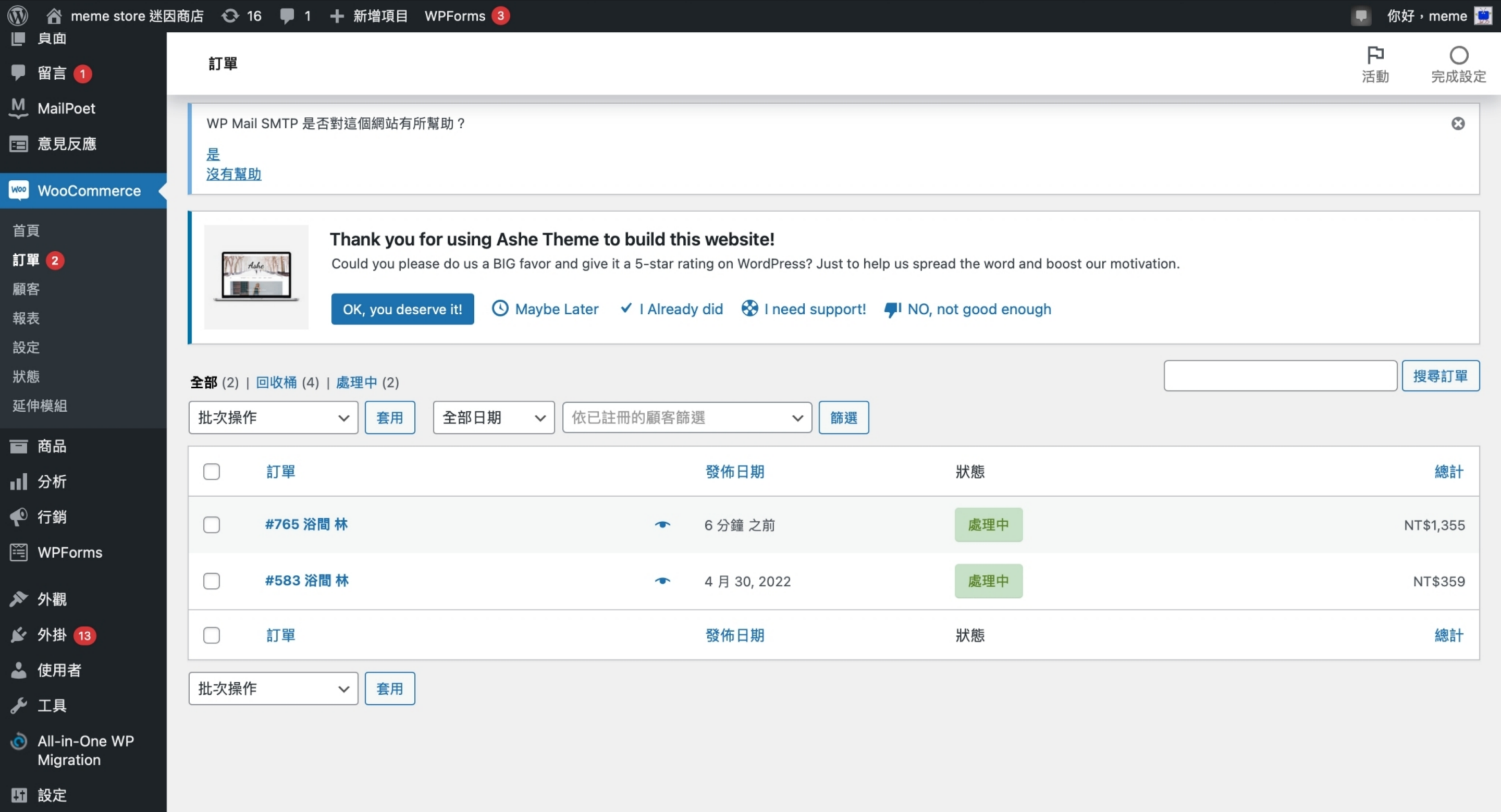Click the 搜尋訂單 button

pos(1440,376)
